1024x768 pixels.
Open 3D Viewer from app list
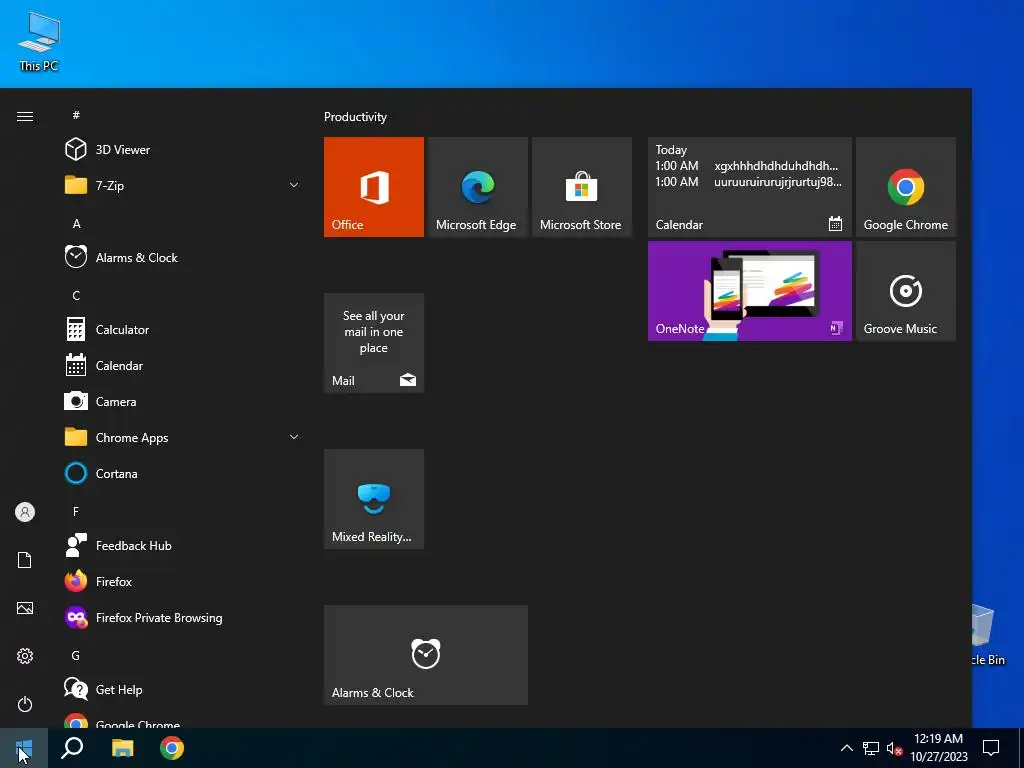tap(182, 150)
